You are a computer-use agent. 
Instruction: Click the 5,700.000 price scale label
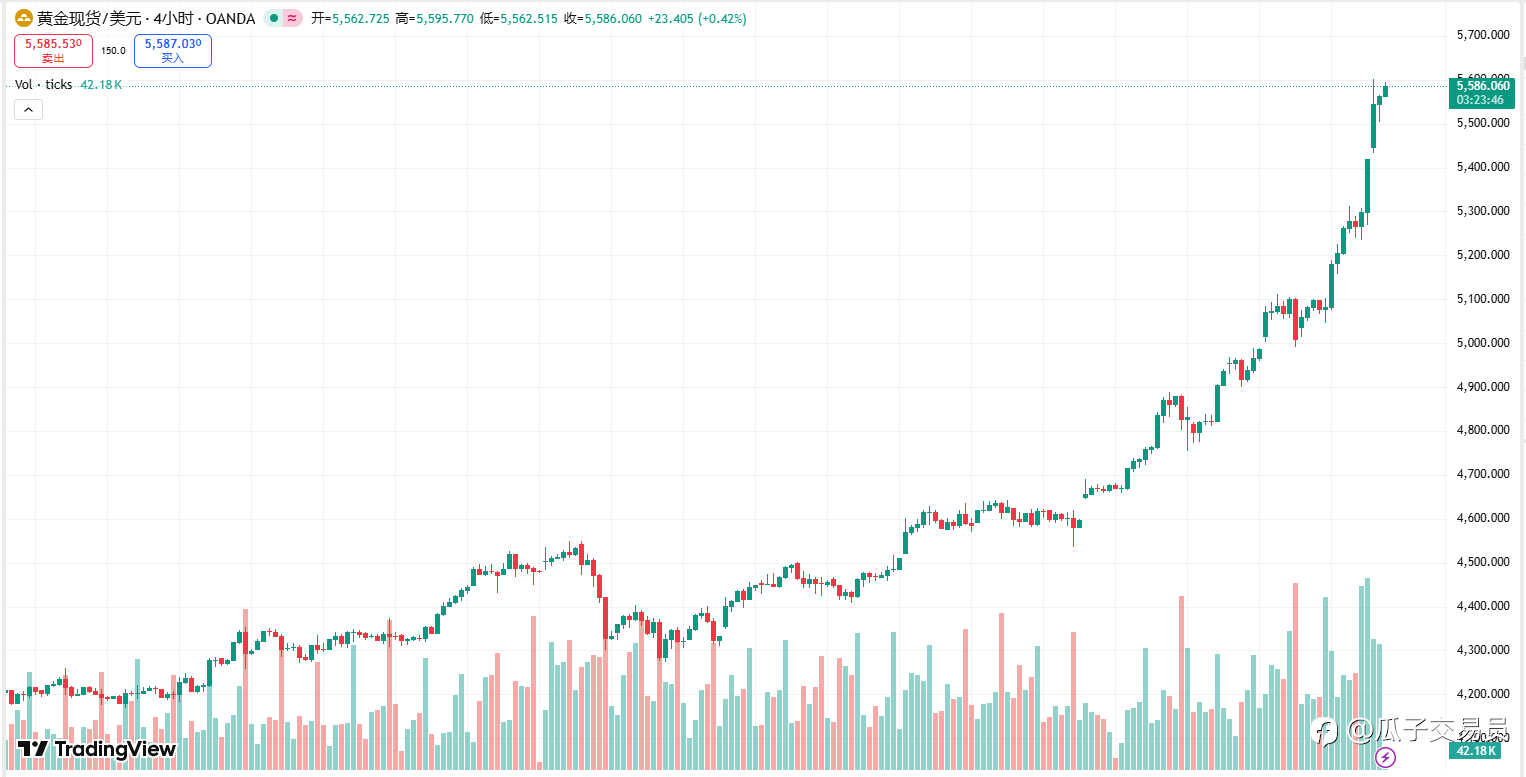[x=1482, y=35]
